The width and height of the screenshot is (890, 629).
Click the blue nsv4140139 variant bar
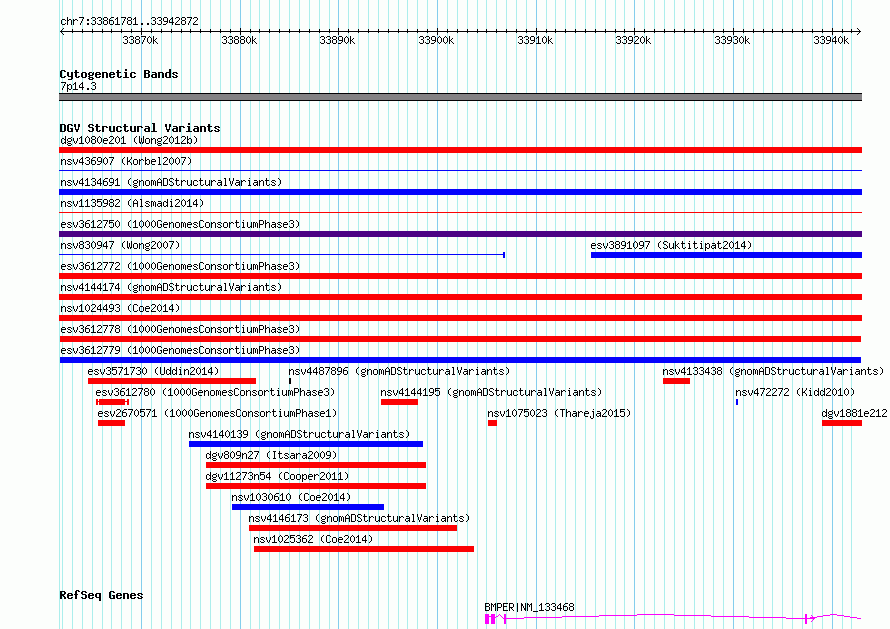(x=306, y=444)
